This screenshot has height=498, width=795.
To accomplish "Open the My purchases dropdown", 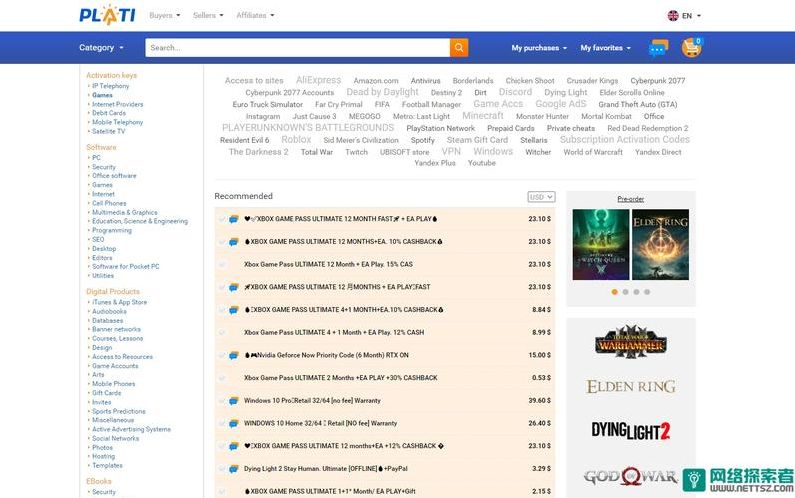I will coord(539,48).
